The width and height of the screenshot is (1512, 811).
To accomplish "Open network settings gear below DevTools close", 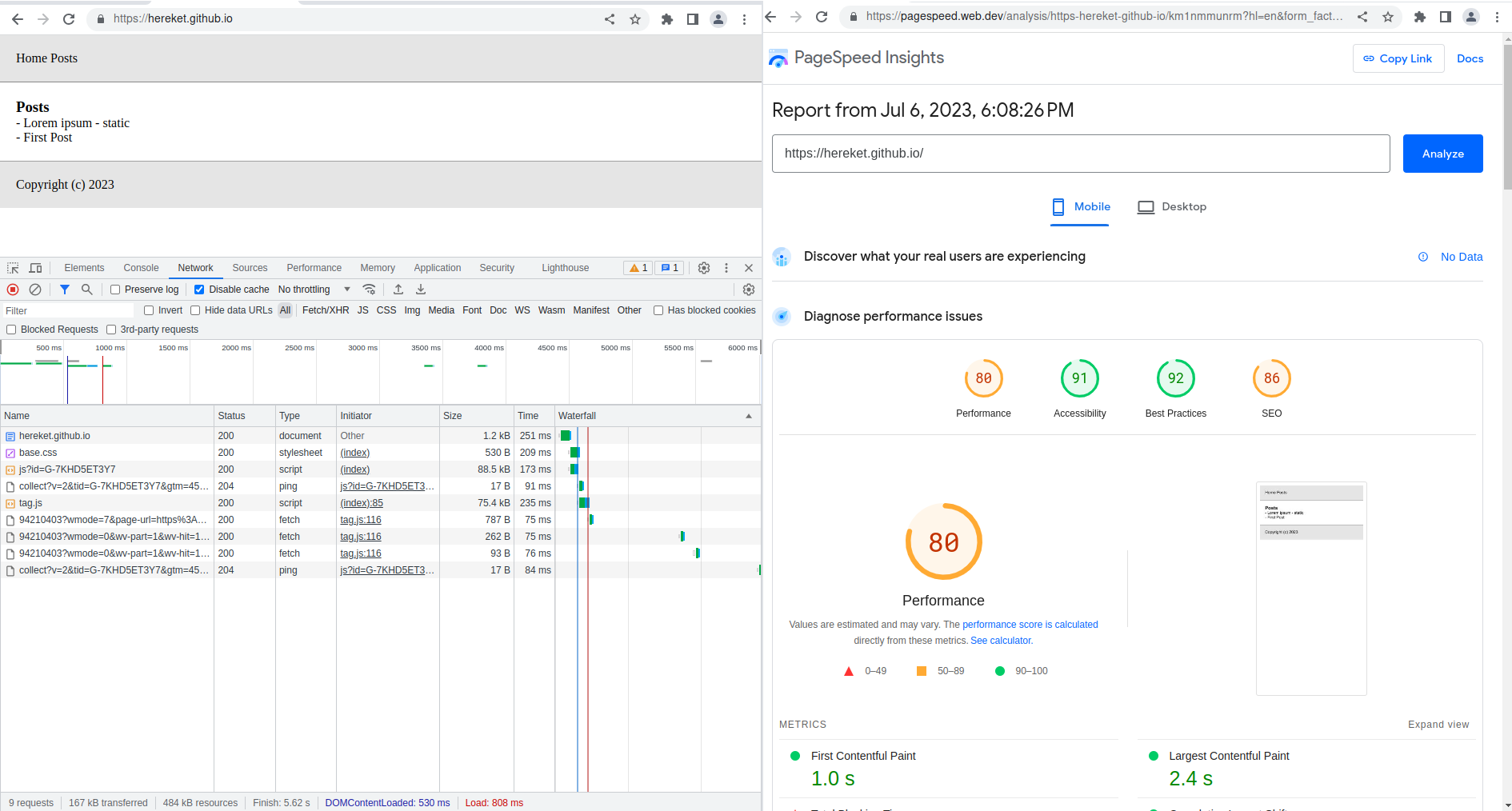I will point(749,290).
